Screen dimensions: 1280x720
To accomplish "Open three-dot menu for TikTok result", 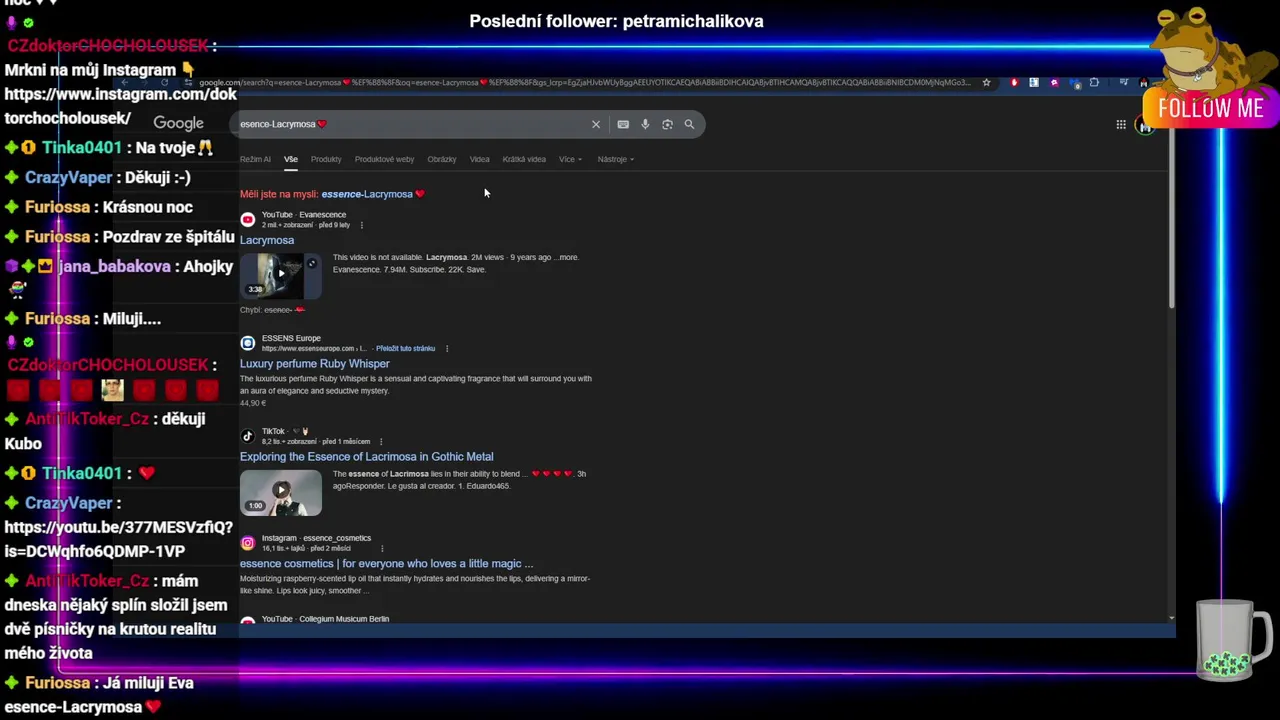I will 380,442.
